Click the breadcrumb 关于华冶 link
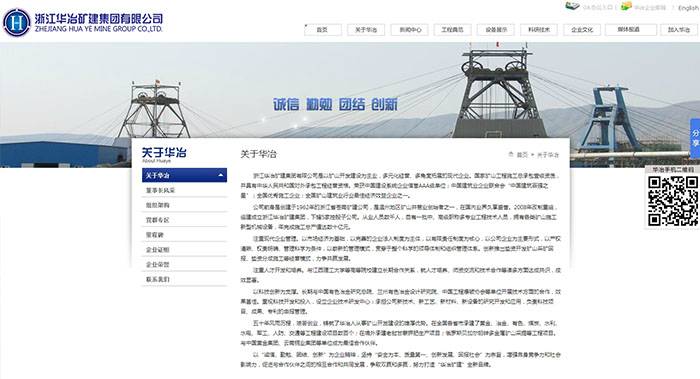This screenshot has width=700, height=379. [548, 155]
